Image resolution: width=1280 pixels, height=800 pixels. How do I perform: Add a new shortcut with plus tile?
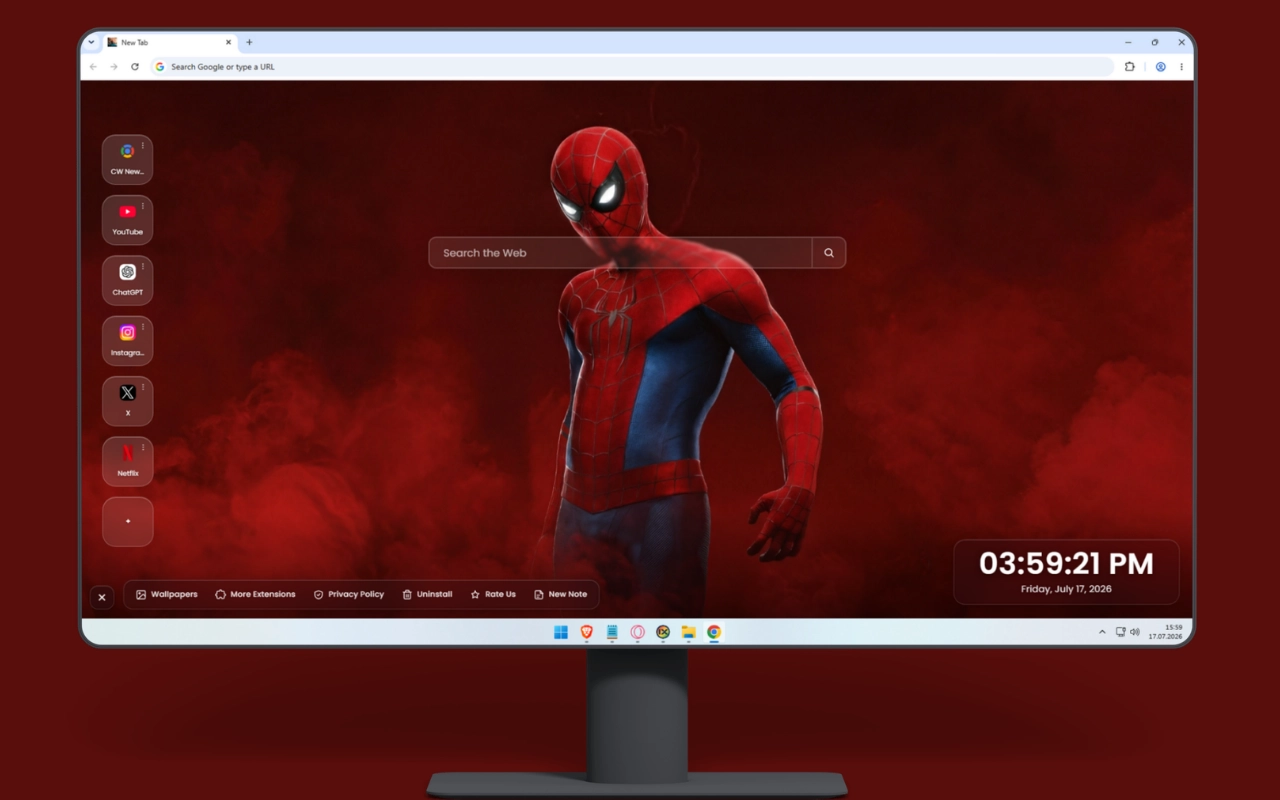pyautogui.click(x=127, y=522)
